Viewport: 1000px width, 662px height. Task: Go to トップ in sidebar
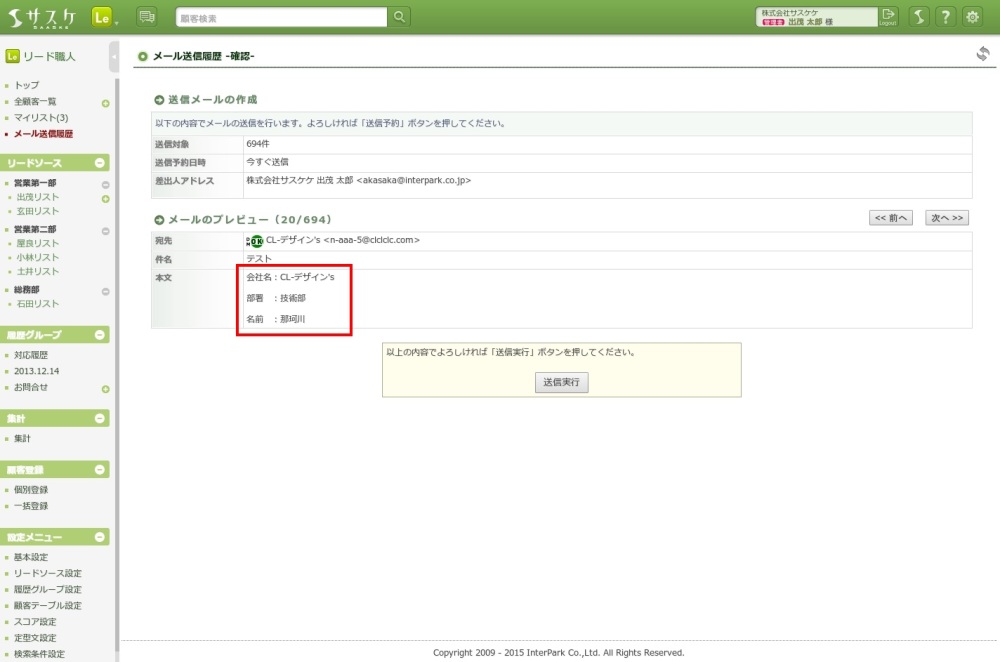(x=27, y=85)
